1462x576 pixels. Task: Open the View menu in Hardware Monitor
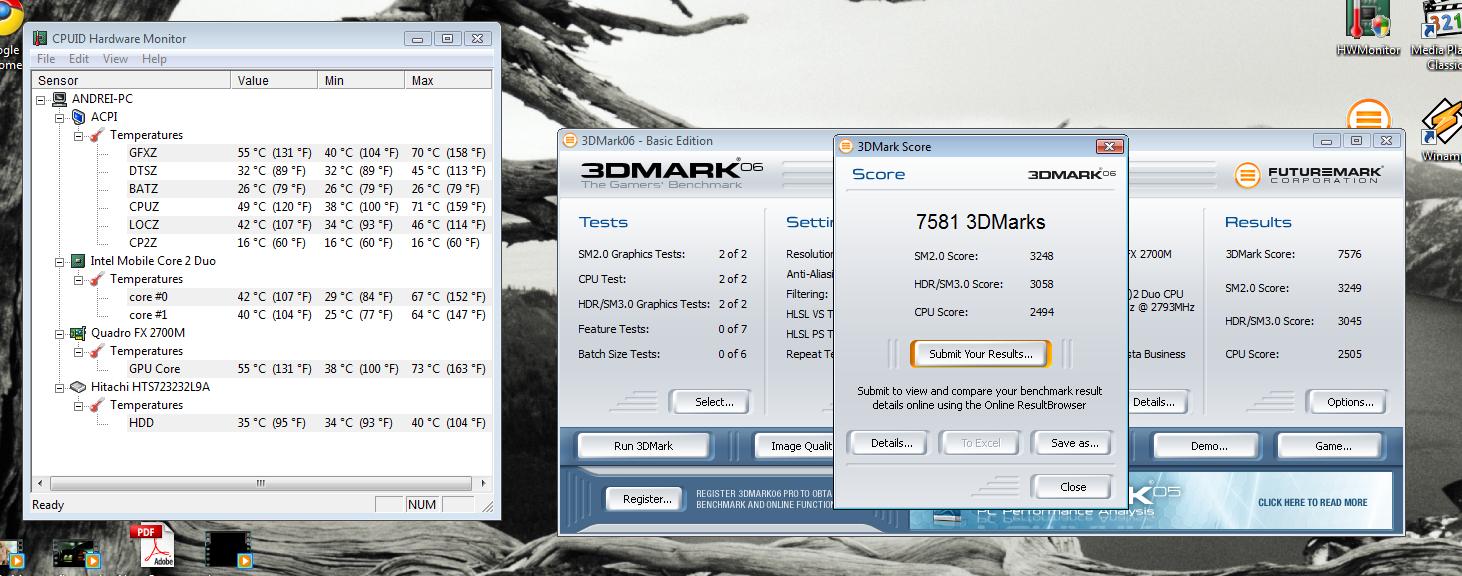pyautogui.click(x=115, y=59)
